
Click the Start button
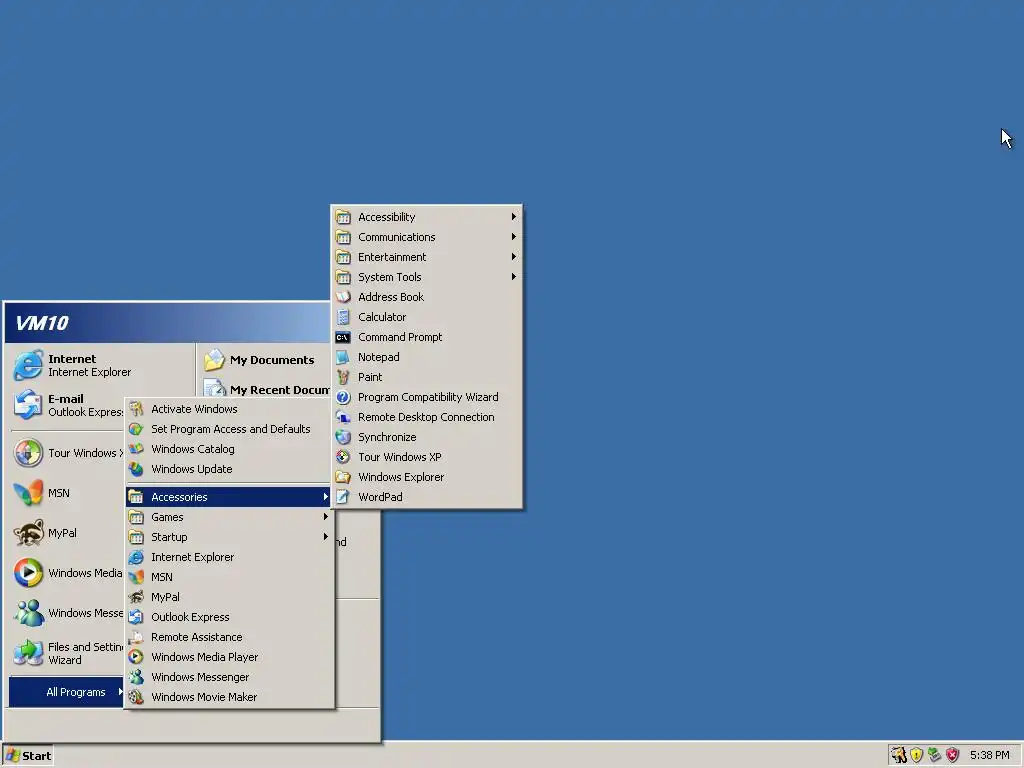click(27, 756)
